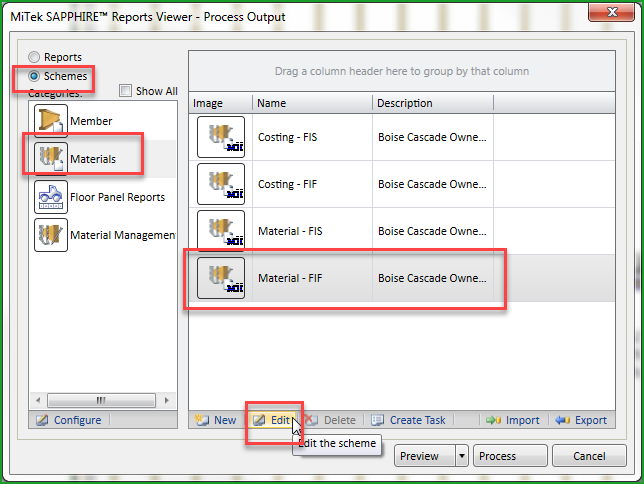Click the categories horizontal scrollbar thumb
Image resolution: width=644 pixels, height=484 pixels.
[101, 400]
